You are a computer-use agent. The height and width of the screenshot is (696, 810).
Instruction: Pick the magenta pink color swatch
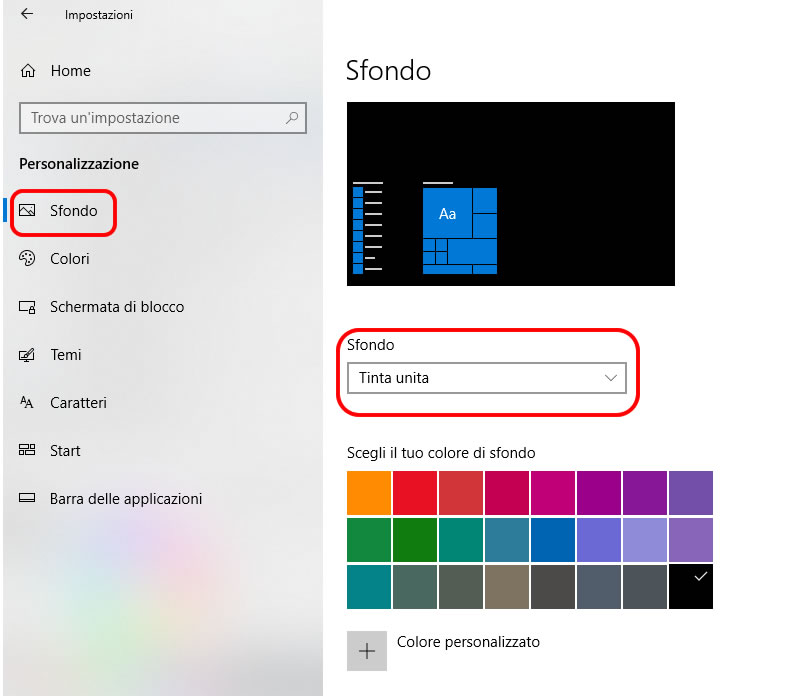pos(553,493)
